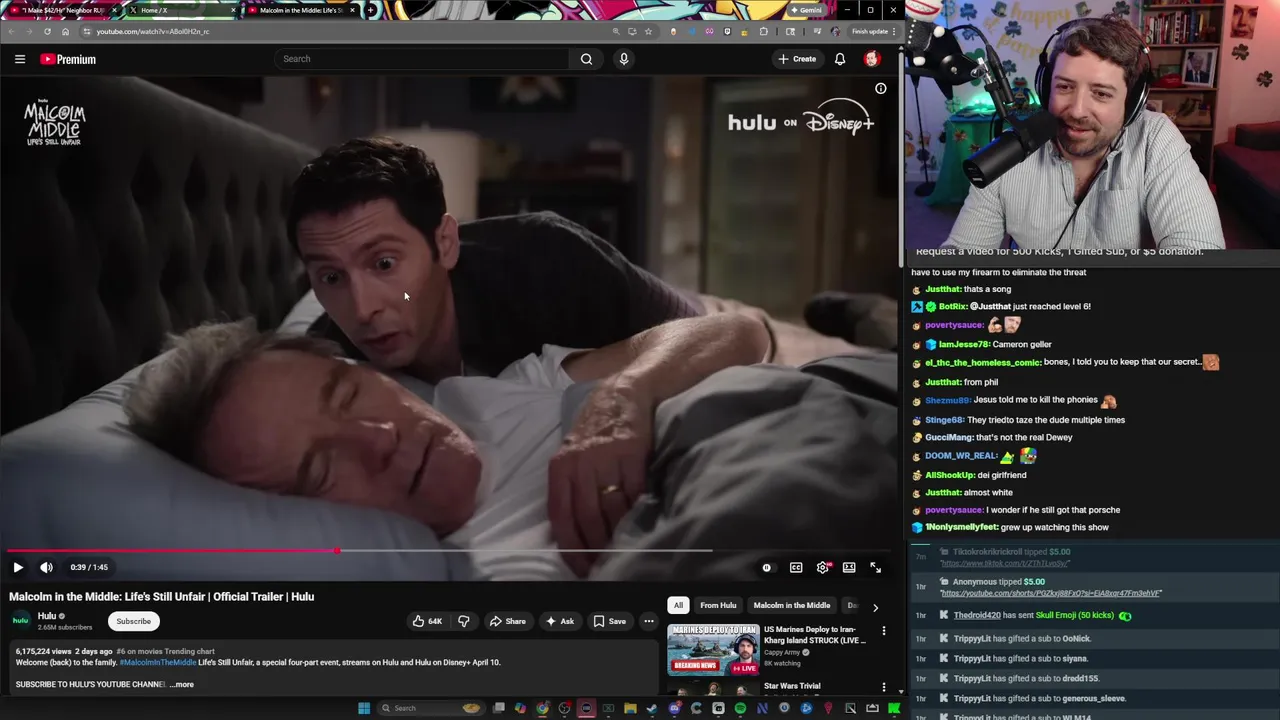Select the Malcolm in the Middle chip
The width and height of the screenshot is (1280, 720).
pyautogui.click(x=792, y=605)
